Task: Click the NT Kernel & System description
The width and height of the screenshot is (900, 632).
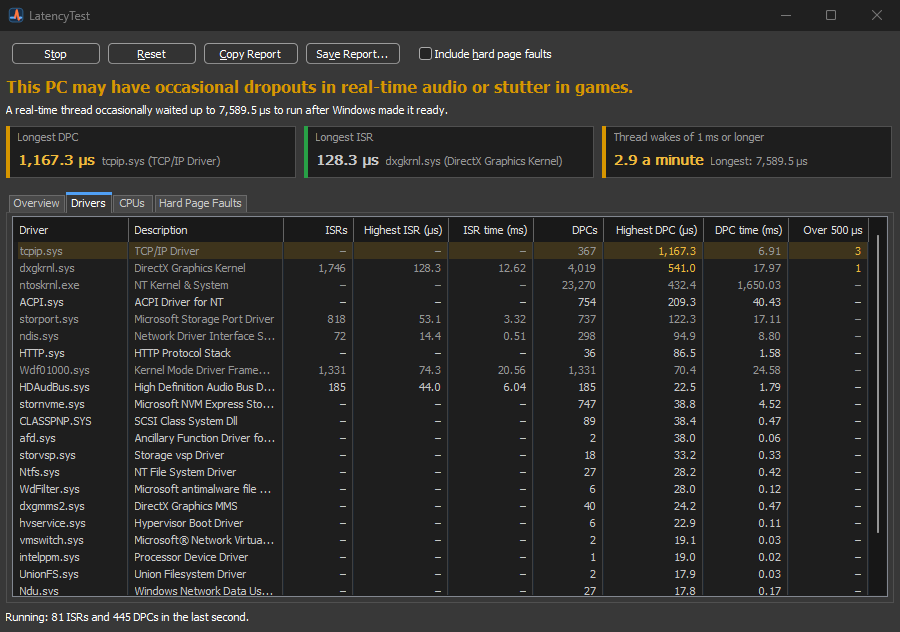Action: click(181, 285)
